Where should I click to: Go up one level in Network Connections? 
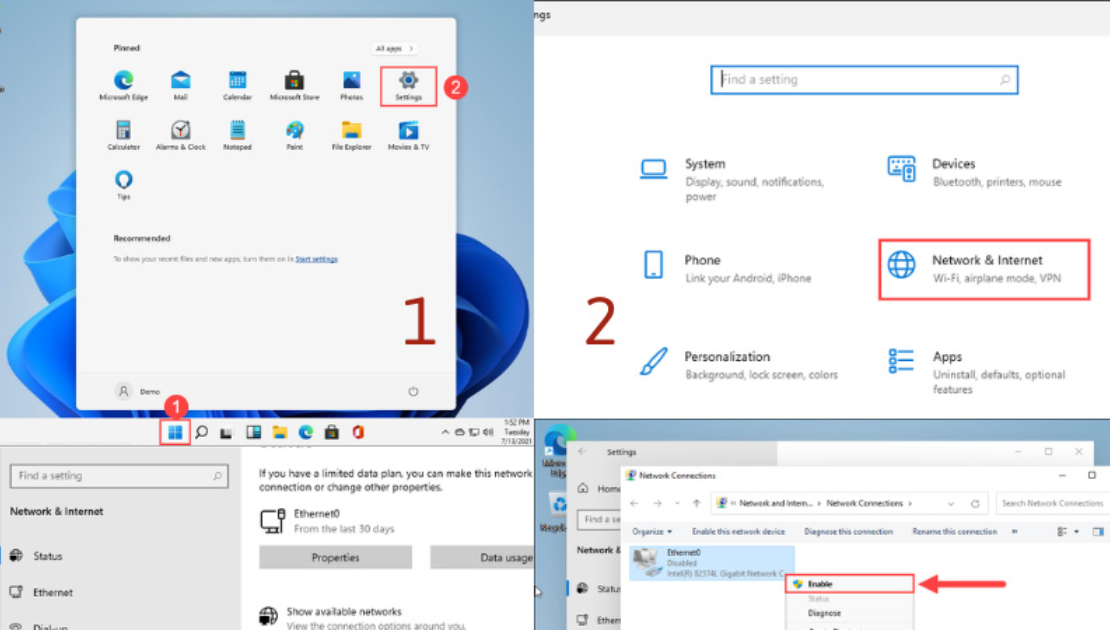pos(697,503)
